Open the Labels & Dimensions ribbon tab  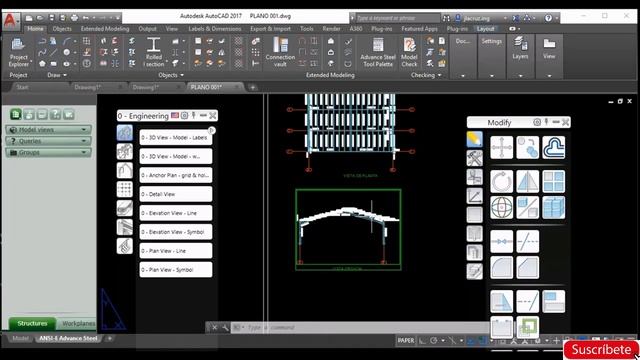[215, 29]
